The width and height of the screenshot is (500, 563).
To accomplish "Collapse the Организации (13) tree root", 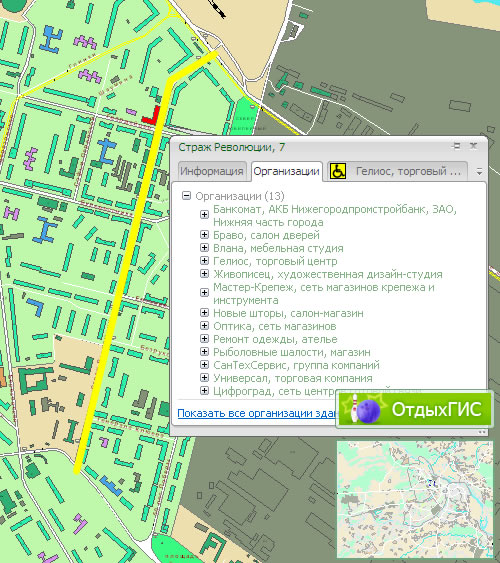I will [x=186, y=196].
